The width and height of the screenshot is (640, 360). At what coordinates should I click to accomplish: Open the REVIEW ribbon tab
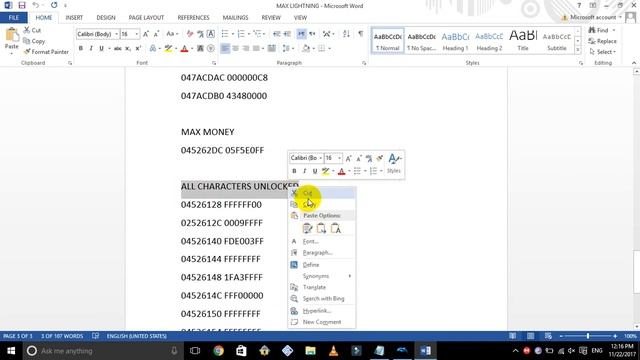coord(271,18)
